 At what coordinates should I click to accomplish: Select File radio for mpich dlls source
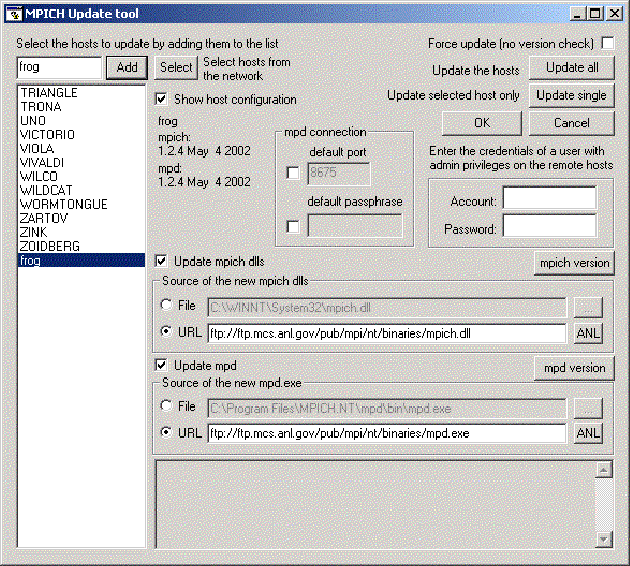coord(166,305)
